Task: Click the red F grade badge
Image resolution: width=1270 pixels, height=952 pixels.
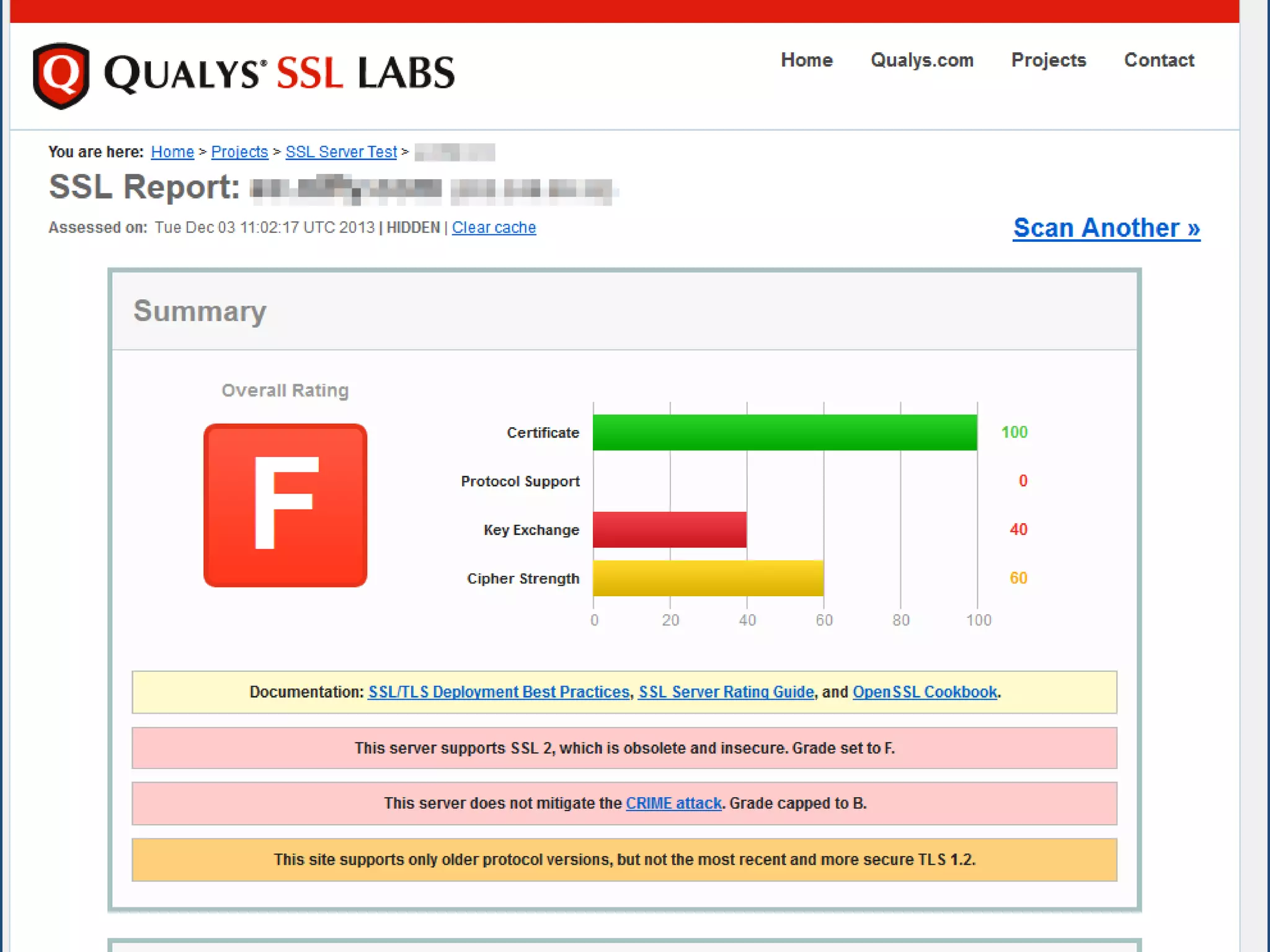Action: point(285,505)
